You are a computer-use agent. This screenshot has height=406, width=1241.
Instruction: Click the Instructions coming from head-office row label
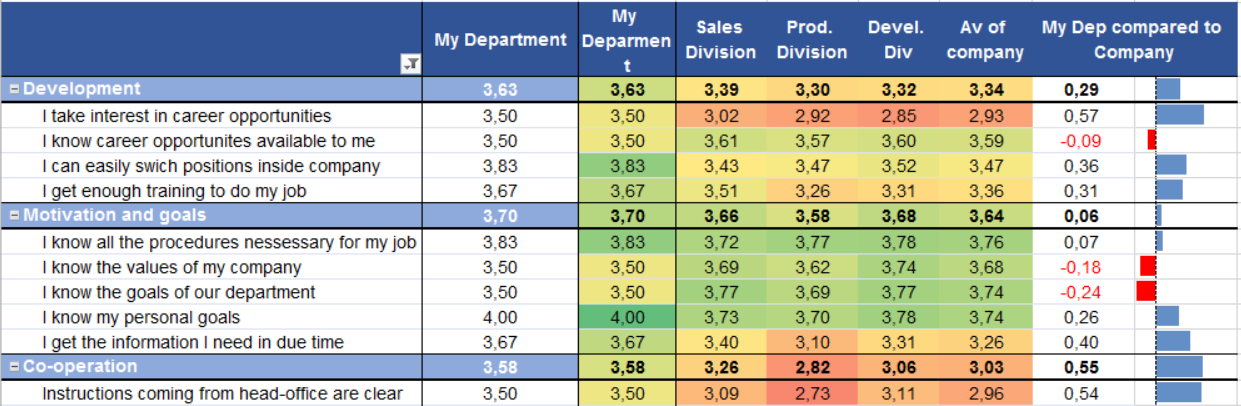point(222,393)
